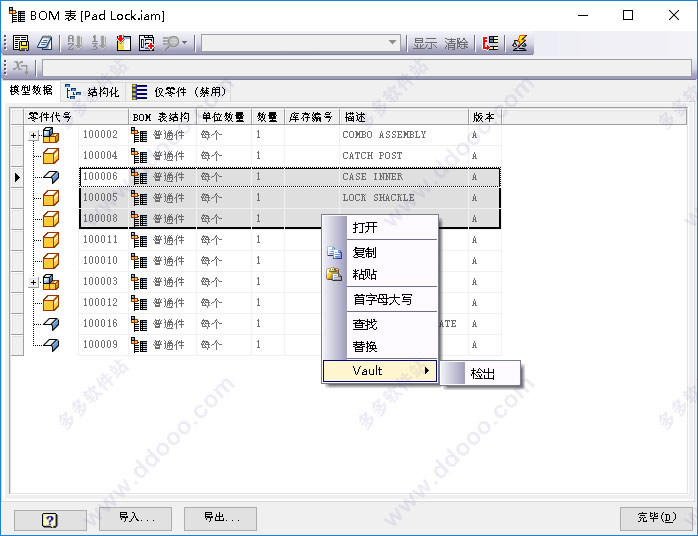Click the part icon for row 100010
This screenshot has height=536, width=698.
tap(51, 261)
